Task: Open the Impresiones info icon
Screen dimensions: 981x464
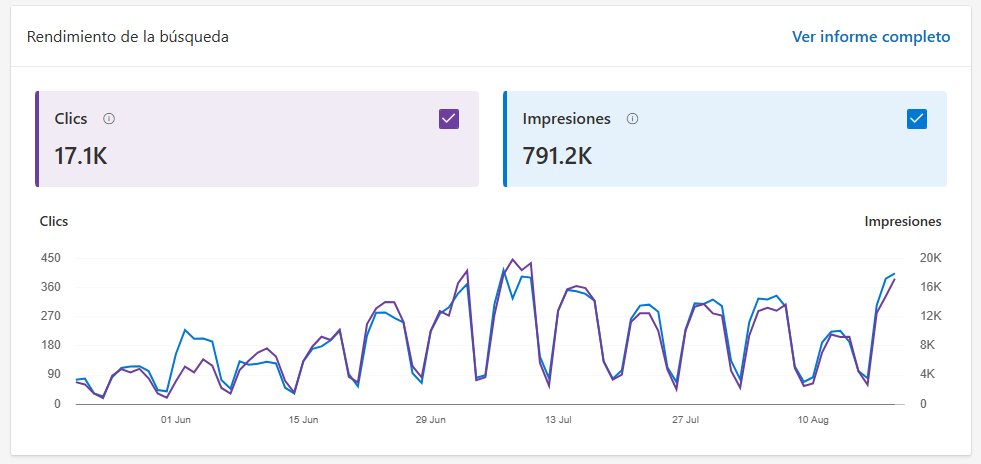Action: [x=633, y=119]
